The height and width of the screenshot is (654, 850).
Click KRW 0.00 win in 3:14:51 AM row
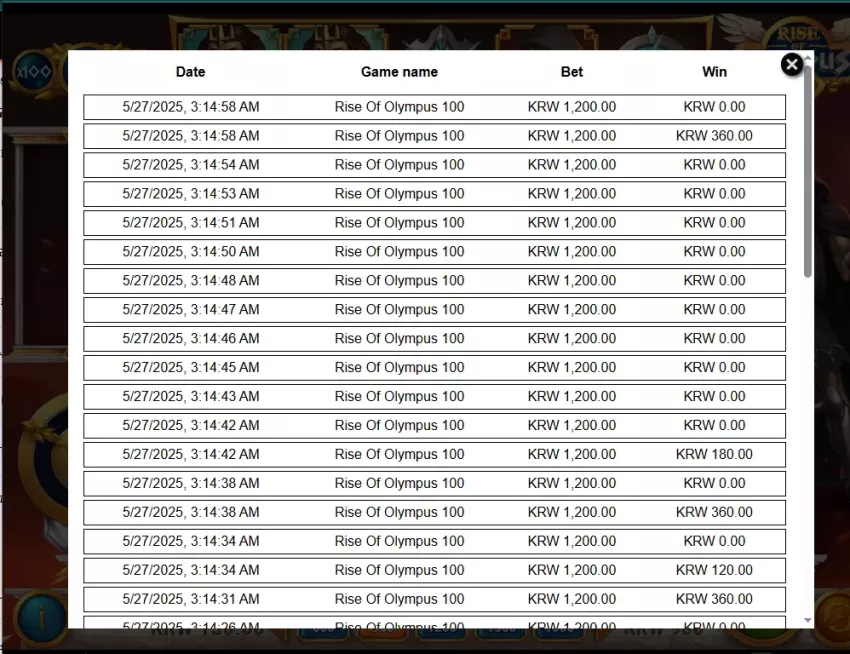coord(714,223)
